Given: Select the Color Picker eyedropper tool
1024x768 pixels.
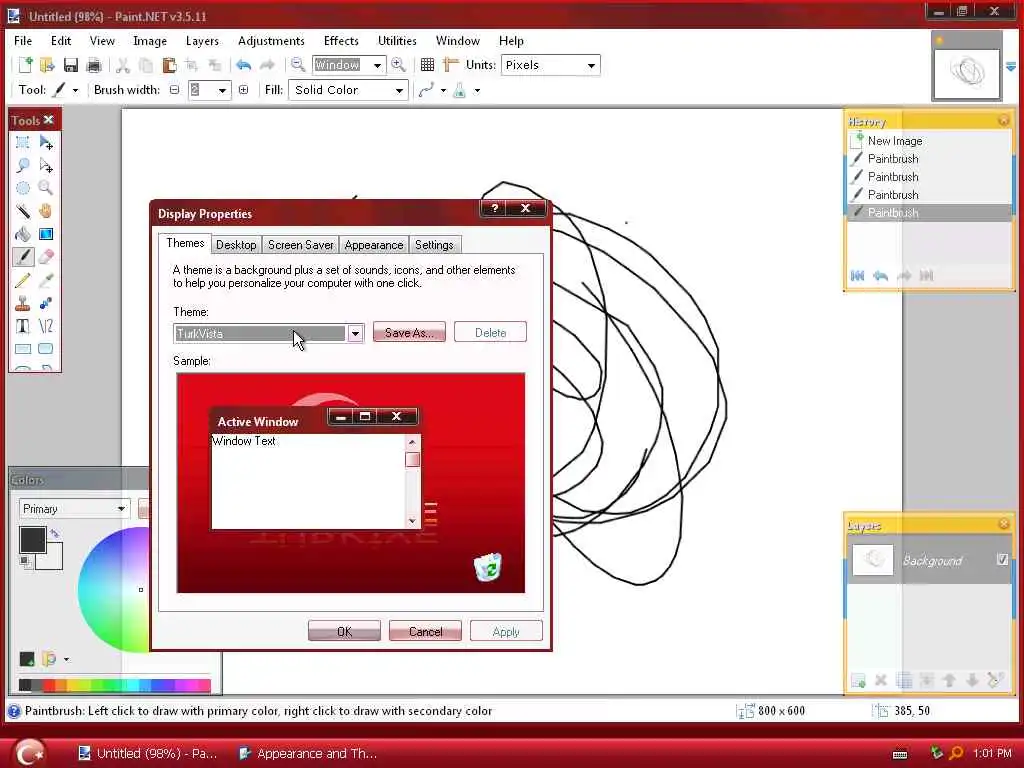Looking at the screenshot, I should [46, 280].
